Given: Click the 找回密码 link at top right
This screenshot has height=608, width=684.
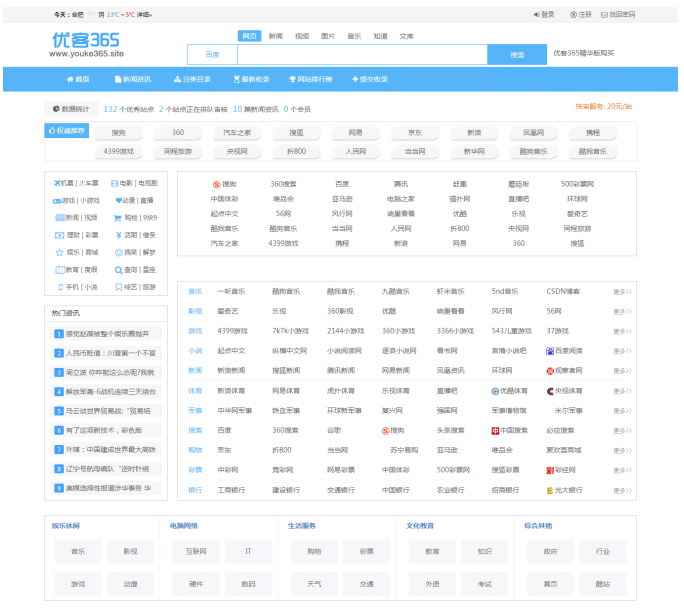Looking at the screenshot, I should pos(618,15).
